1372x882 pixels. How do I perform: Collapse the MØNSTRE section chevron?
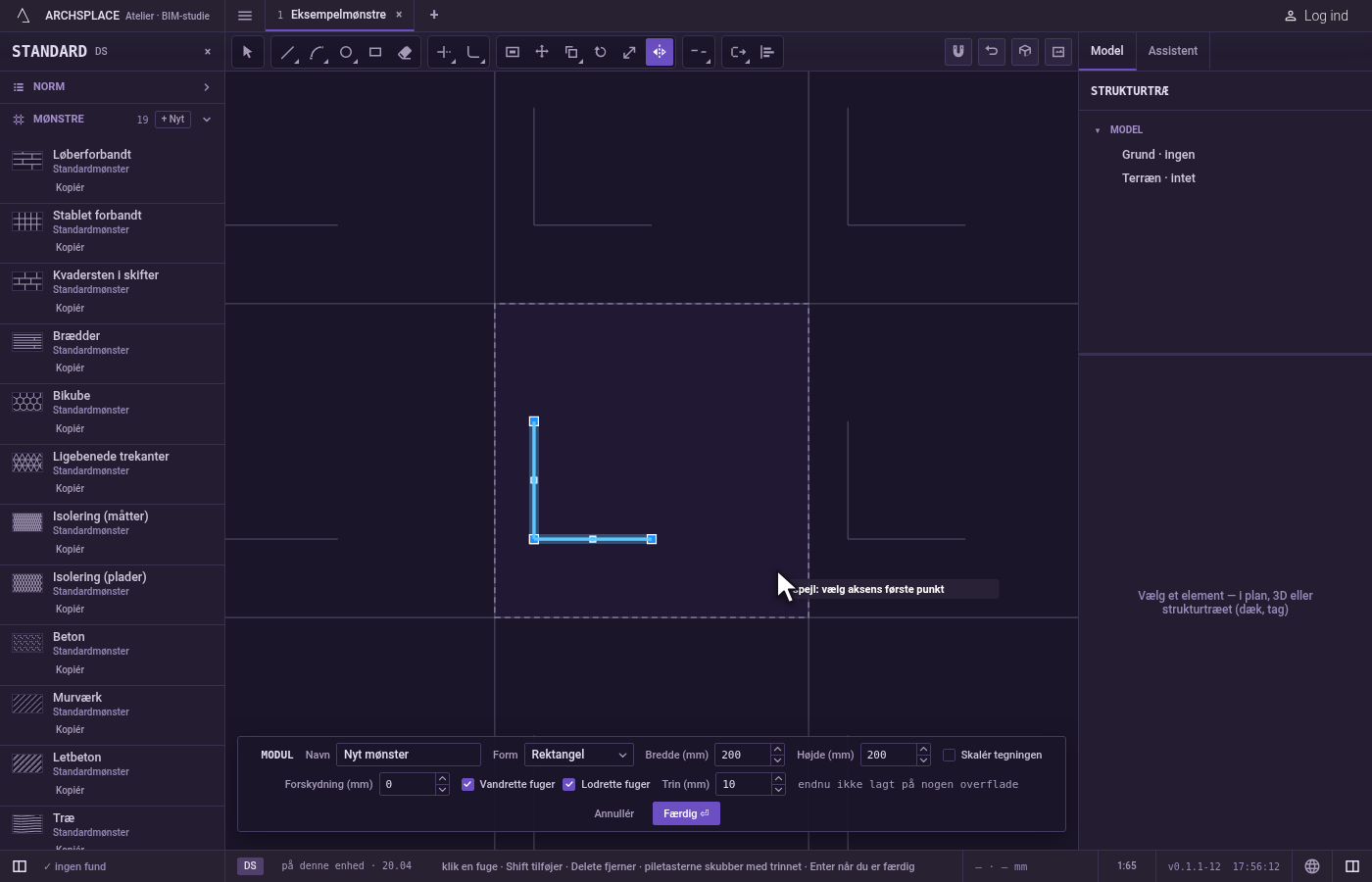pos(207,120)
